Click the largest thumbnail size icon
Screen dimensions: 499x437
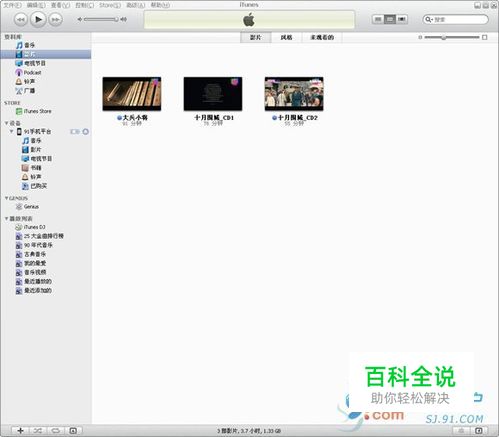point(485,37)
